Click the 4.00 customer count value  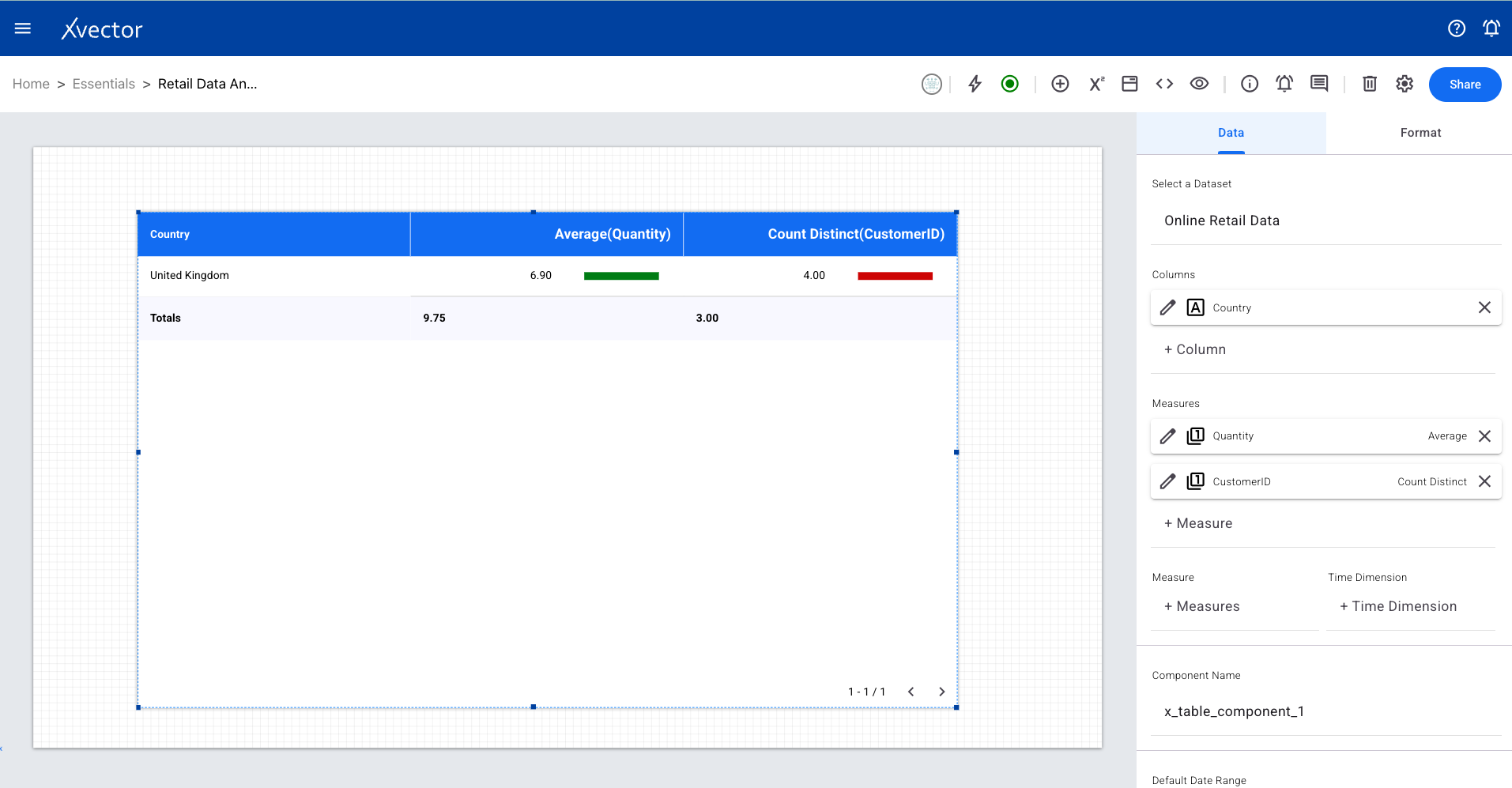coord(814,275)
